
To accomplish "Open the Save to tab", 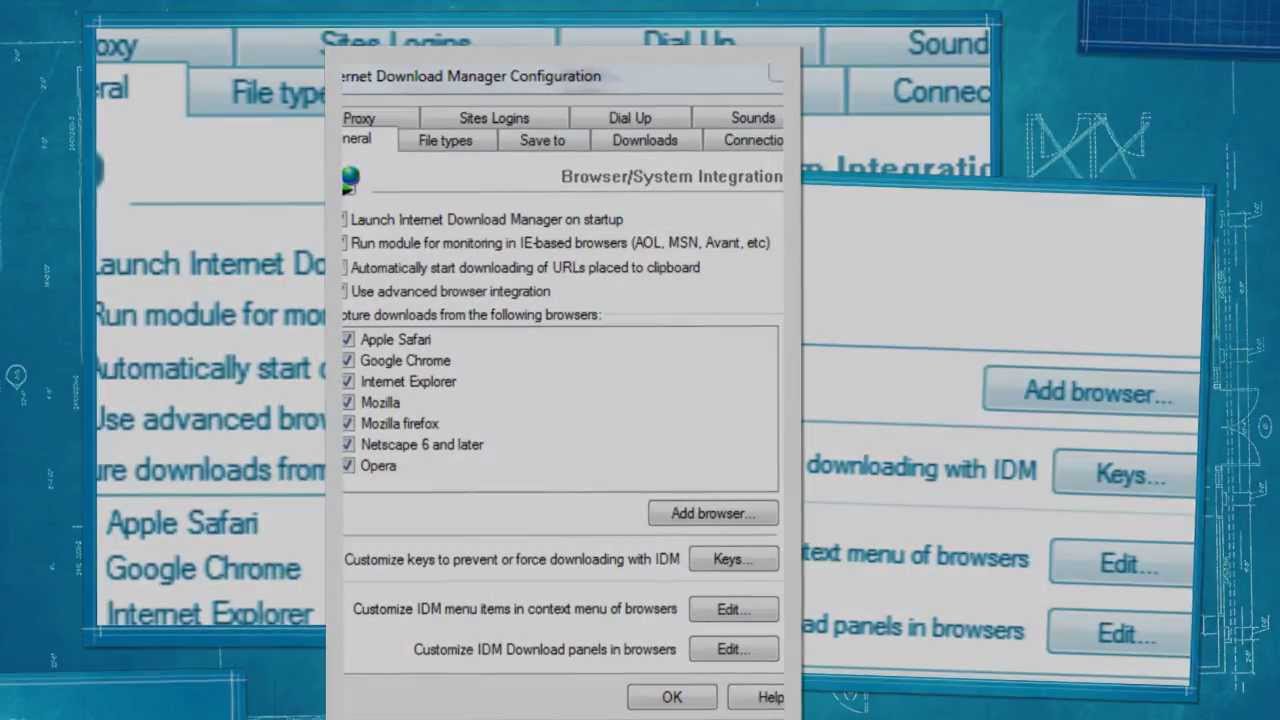I will tap(542, 141).
